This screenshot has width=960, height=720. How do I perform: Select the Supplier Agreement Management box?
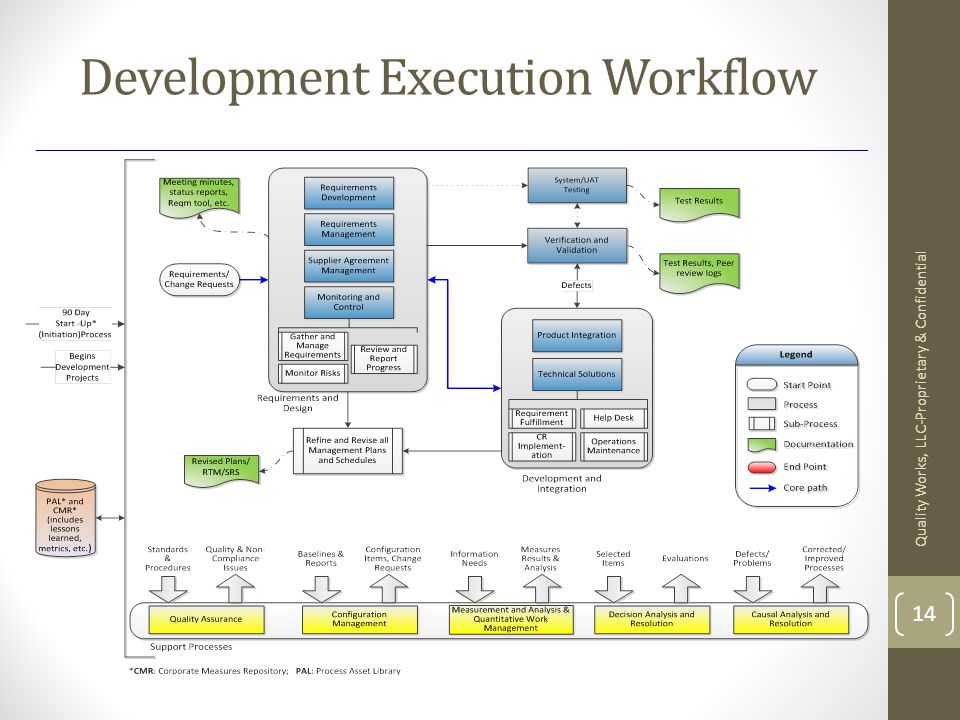[x=348, y=266]
